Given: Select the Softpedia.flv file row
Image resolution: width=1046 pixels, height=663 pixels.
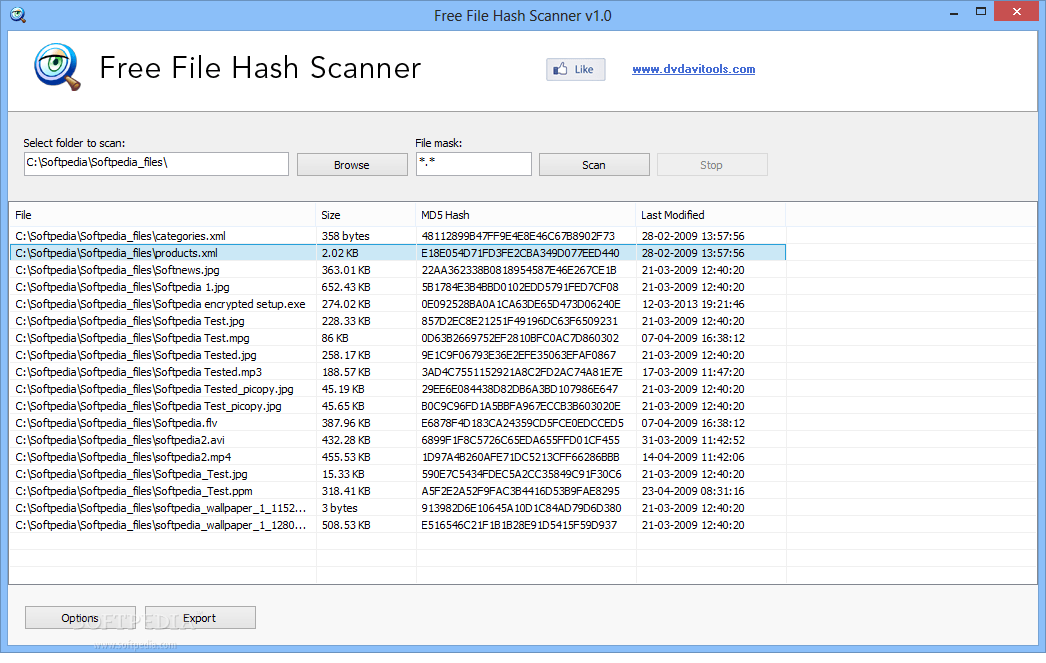Looking at the screenshot, I should pyautogui.click(x=398, y=423).
